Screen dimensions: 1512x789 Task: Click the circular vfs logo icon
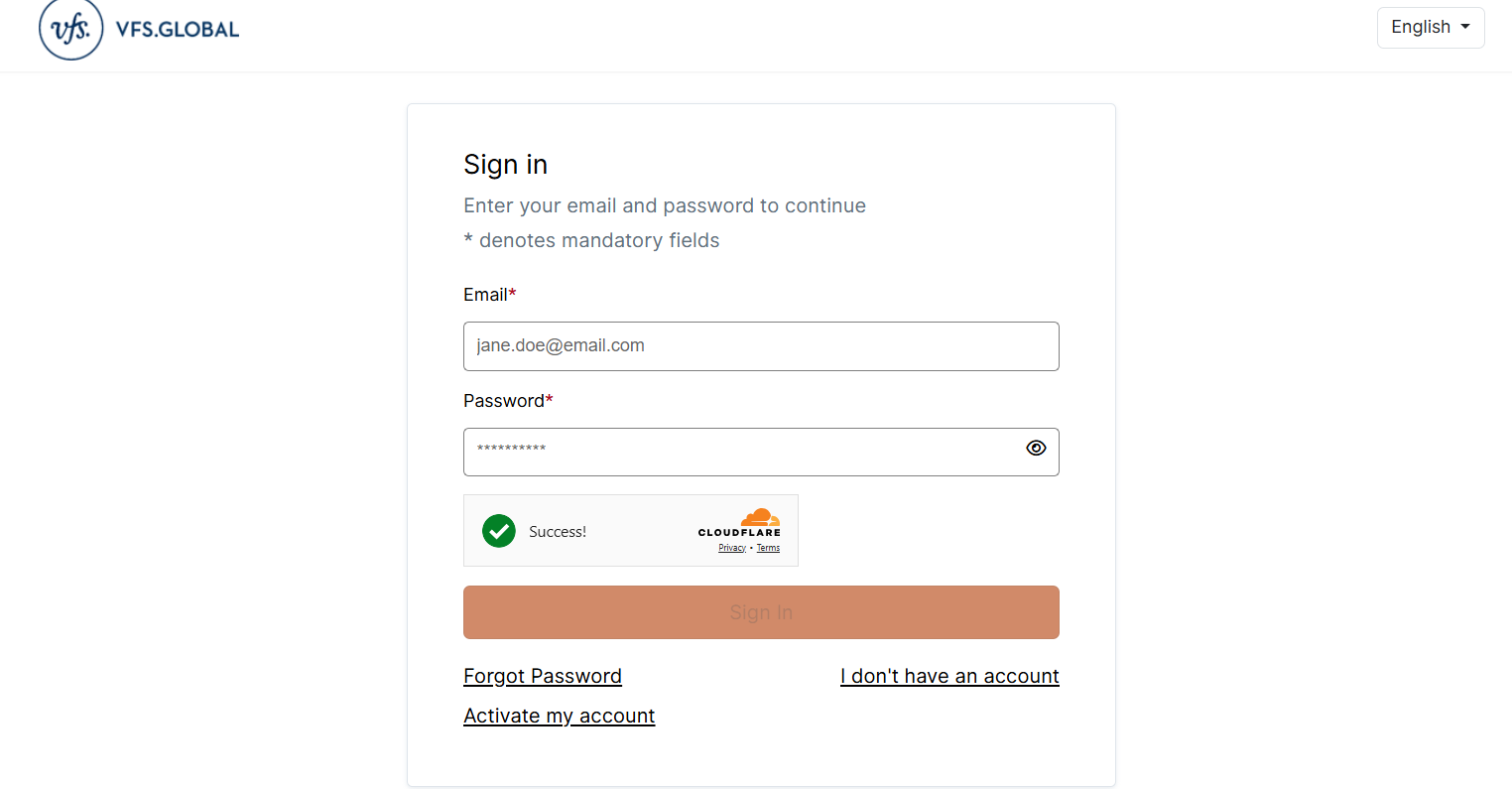pyautogui.click(x=70, y=29)
